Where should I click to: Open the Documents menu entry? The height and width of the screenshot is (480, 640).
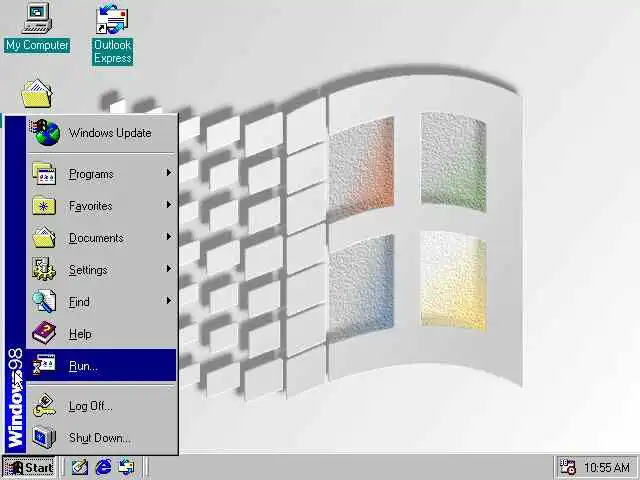tap(101, 238)
